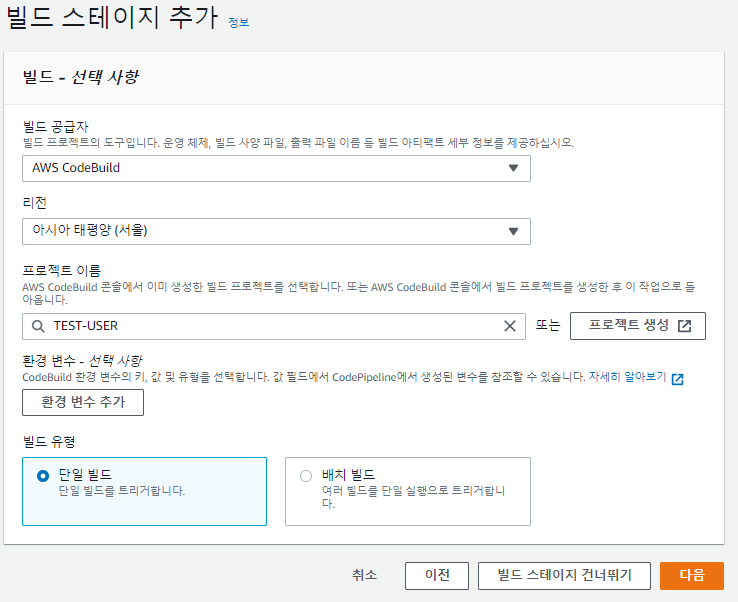Viewport: 738px width, 602px height.
Task: Click the 이전 previous button
Action: click(x=437, y=576)
